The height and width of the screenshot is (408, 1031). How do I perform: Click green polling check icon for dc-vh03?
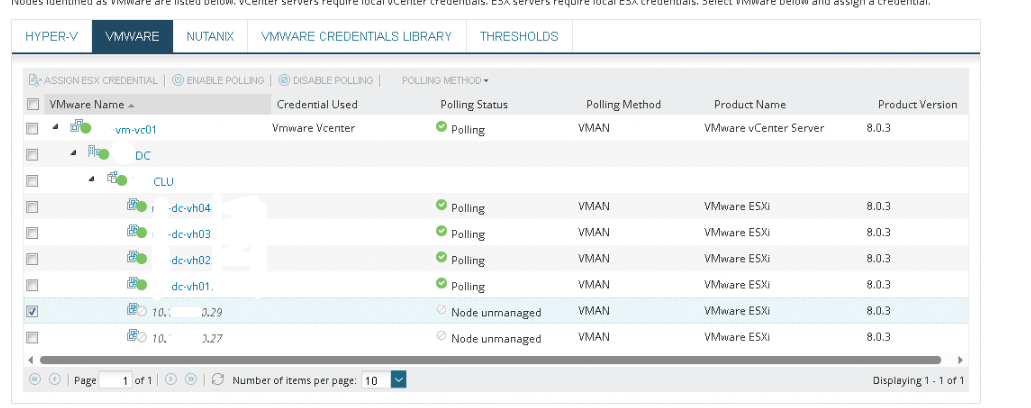(x=441, y=231)
